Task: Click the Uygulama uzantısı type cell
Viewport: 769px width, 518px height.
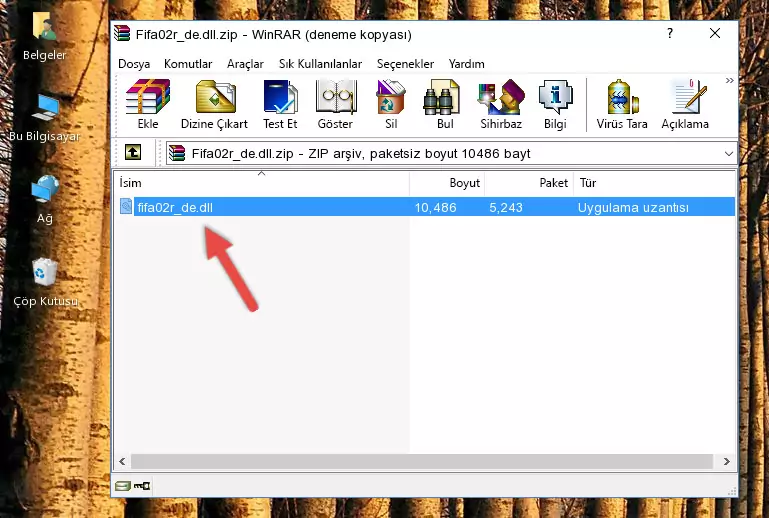Action: point(633,207)
